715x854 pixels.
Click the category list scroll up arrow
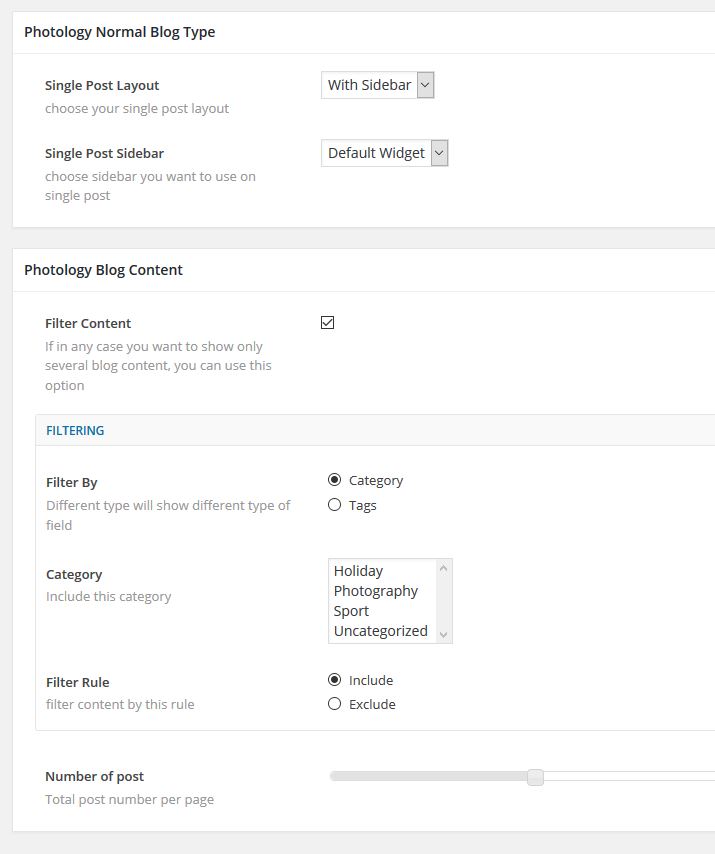(444, 568)
